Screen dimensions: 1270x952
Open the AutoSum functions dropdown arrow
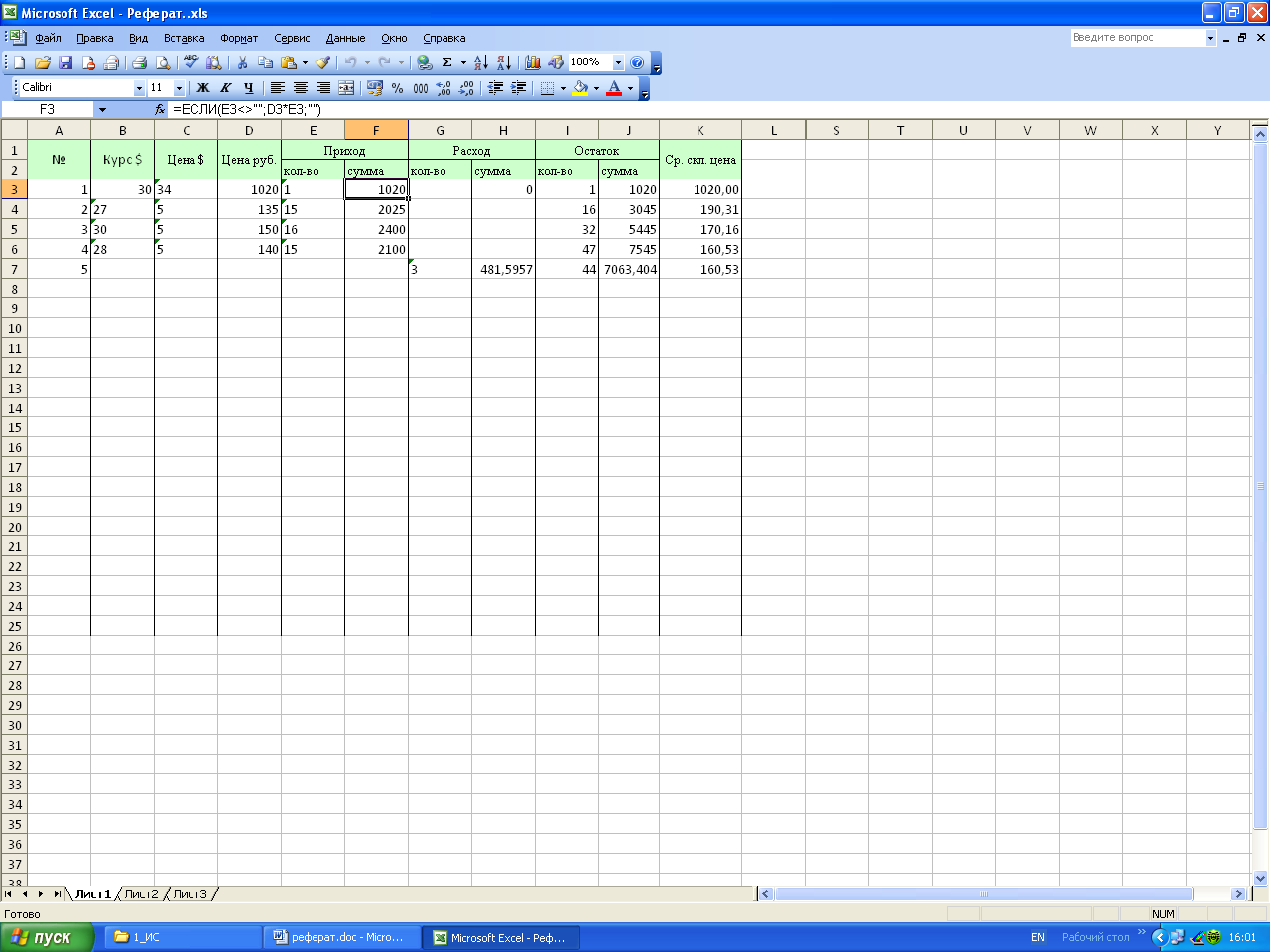(463, 62)
